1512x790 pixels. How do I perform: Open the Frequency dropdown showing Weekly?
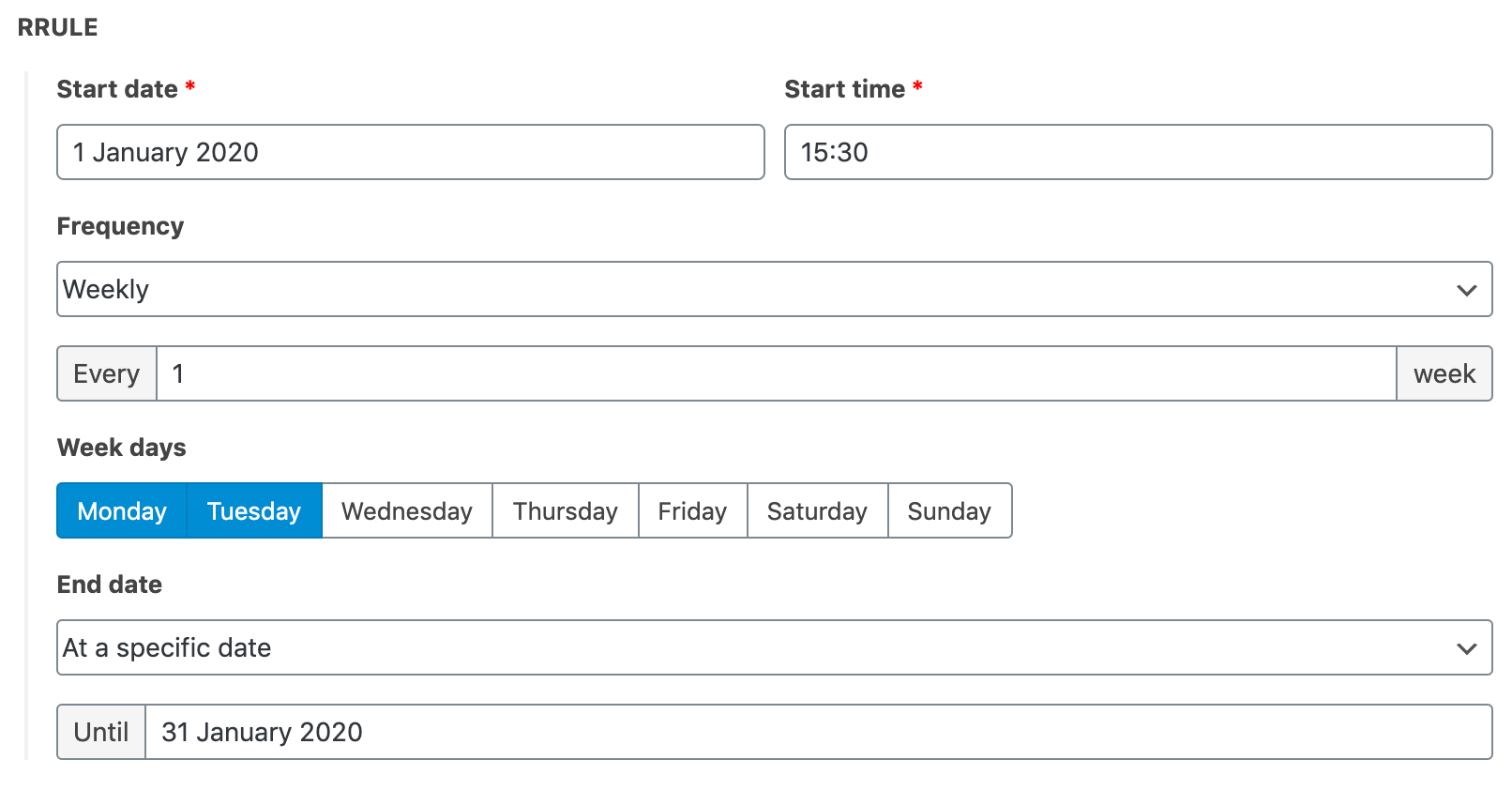click(774, 289)
